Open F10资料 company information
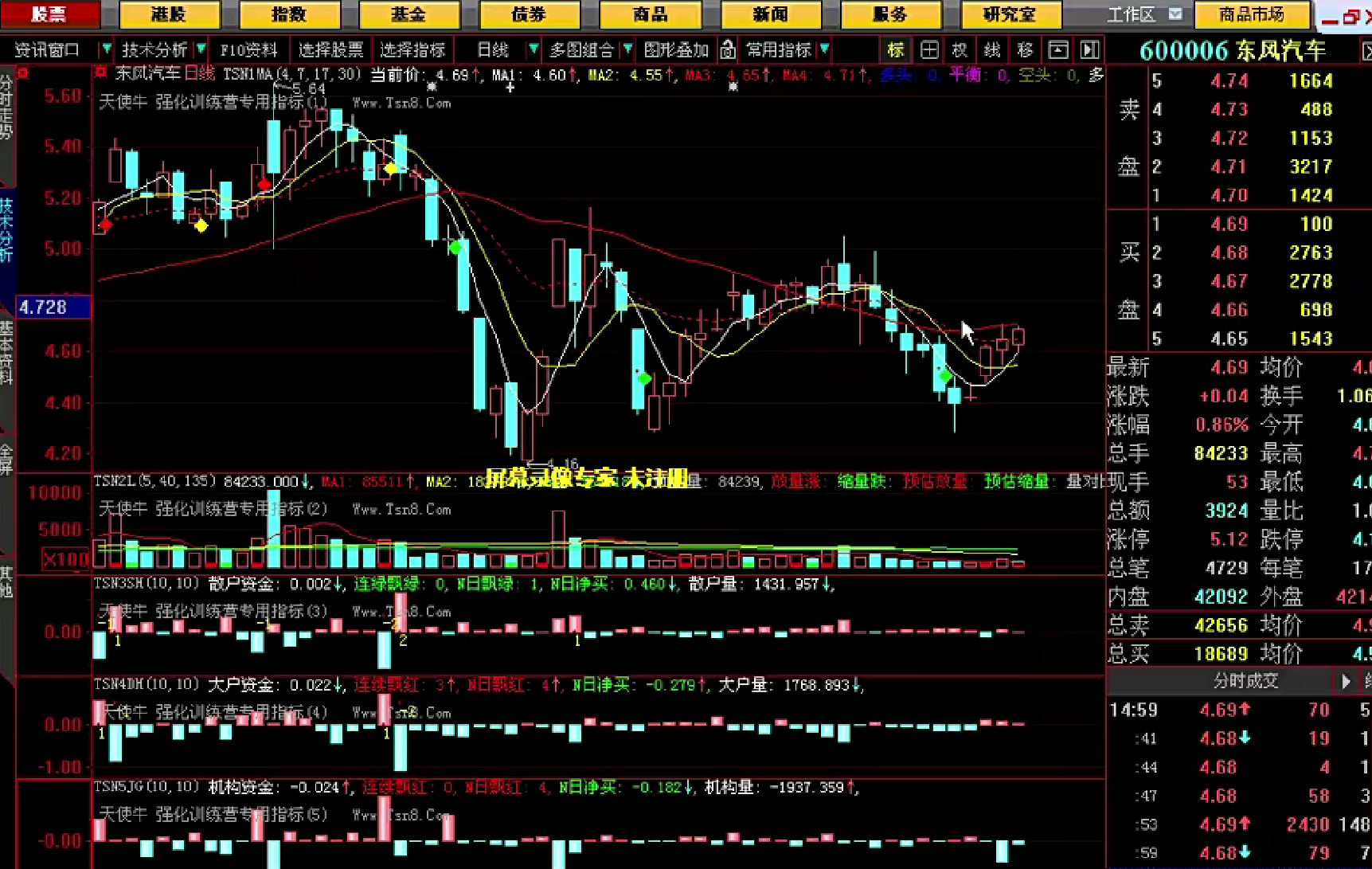Screen dimensions: 1372x869 click(x=249, y=50)
